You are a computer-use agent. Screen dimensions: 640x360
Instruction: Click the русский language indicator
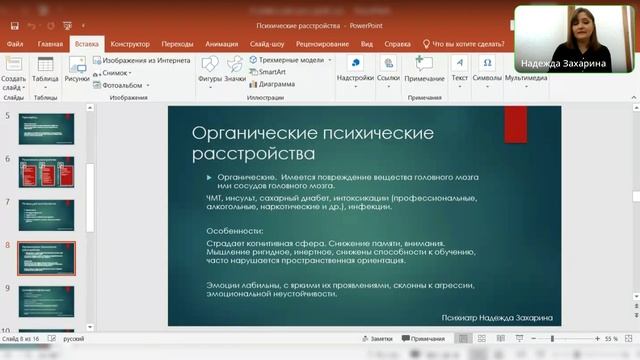click(73, 339)
